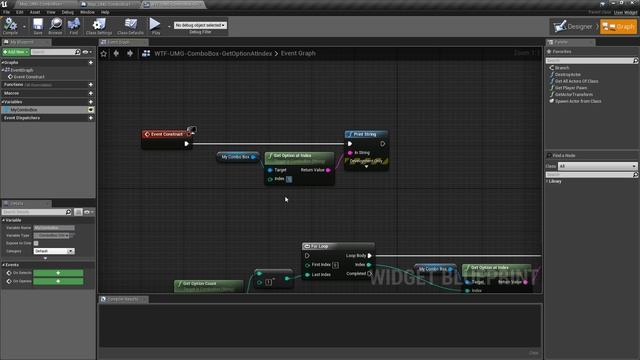Browse to asset in Content Browser
Viewport: 640px width, 360px height.
click(55, 26)
